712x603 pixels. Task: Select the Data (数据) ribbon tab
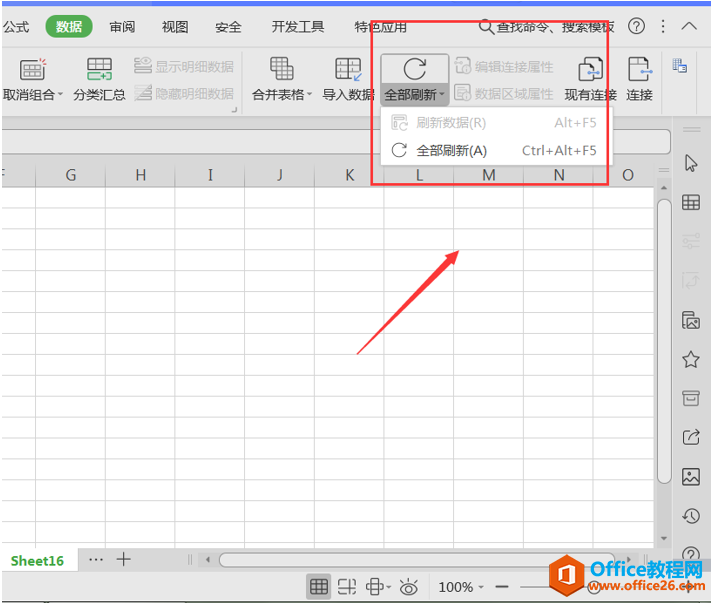coord(69,27)
